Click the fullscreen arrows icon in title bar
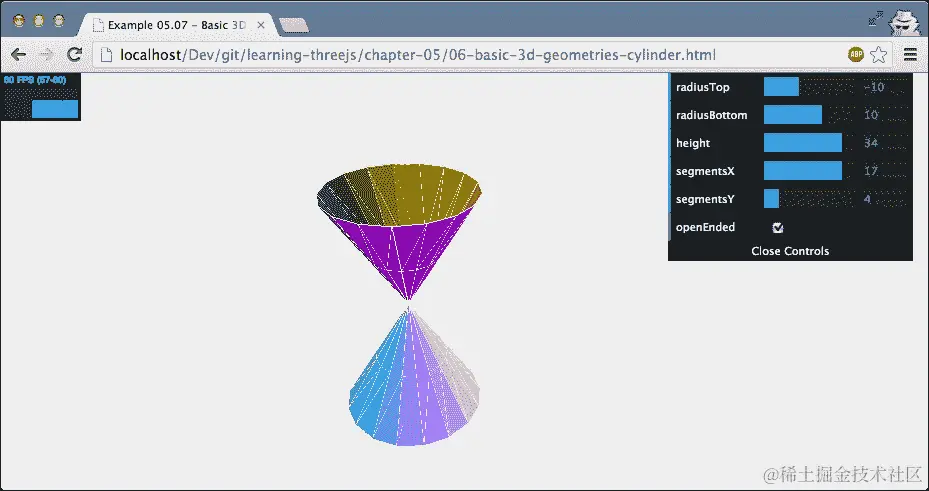This screenshot has height=491, width=929. pyautogui.click(x=876, y=18)
